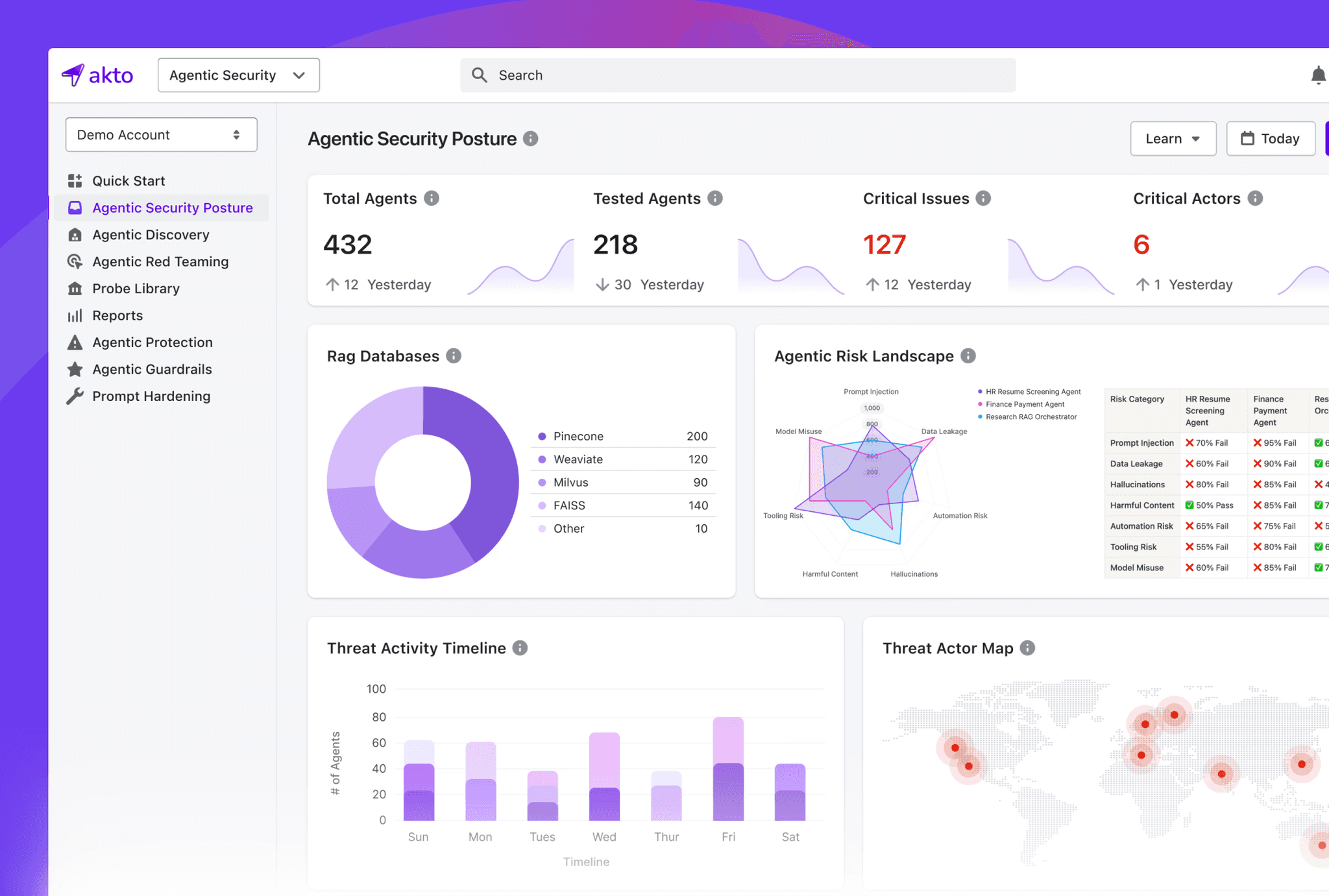This screenshot has width=1329, height=896.
Task: Expand the Demo Account selector
Action: click(x=161, y=135)
